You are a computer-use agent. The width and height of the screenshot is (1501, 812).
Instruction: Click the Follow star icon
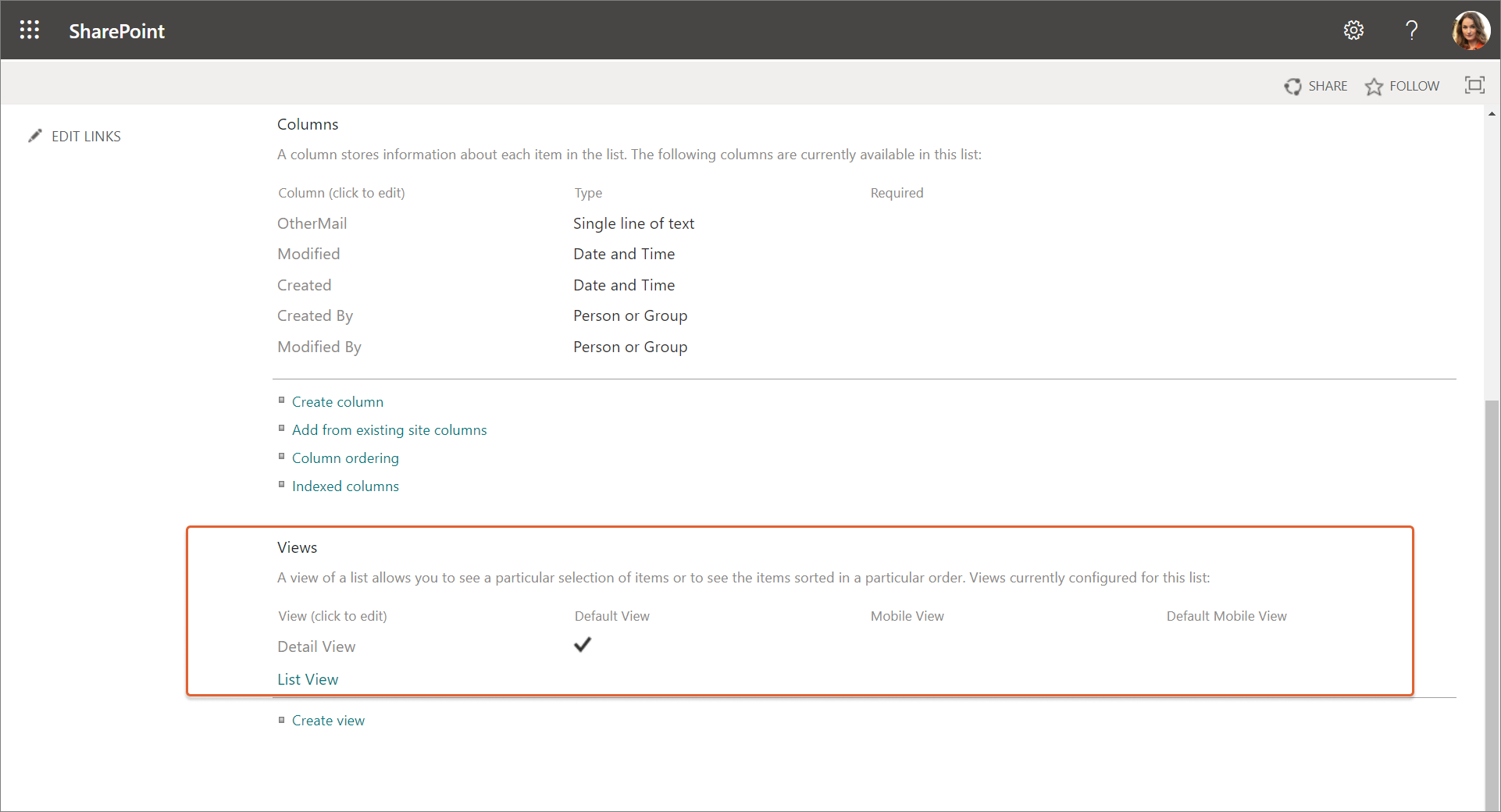click(x=1374, y=86)
